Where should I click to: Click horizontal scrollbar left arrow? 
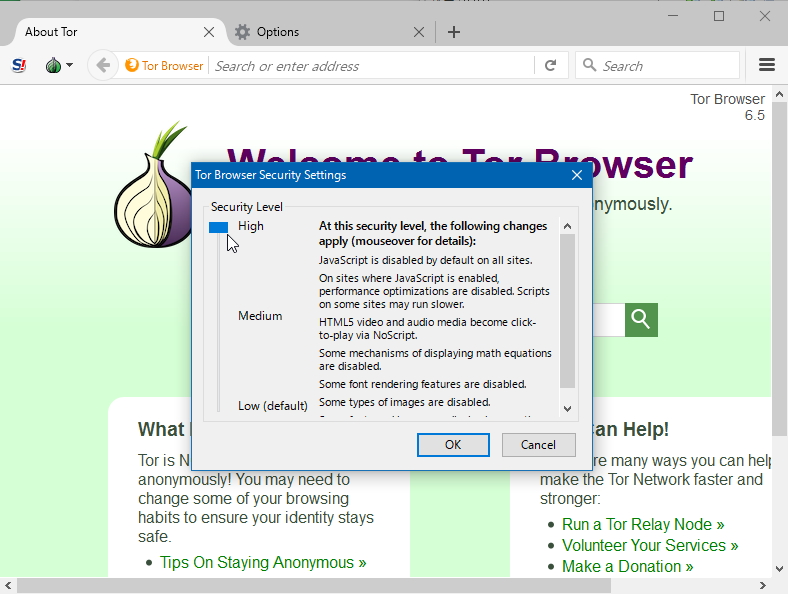[8, 585]
